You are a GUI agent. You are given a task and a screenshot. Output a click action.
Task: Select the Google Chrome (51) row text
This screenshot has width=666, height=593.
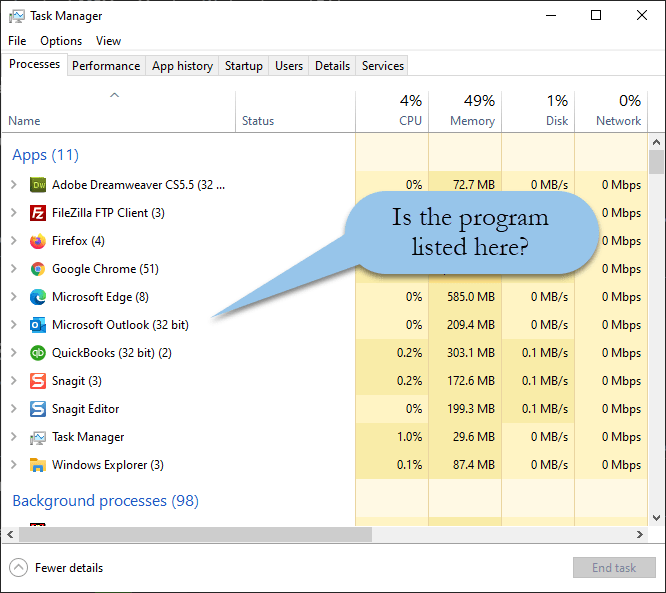click(x=105, y=269)
